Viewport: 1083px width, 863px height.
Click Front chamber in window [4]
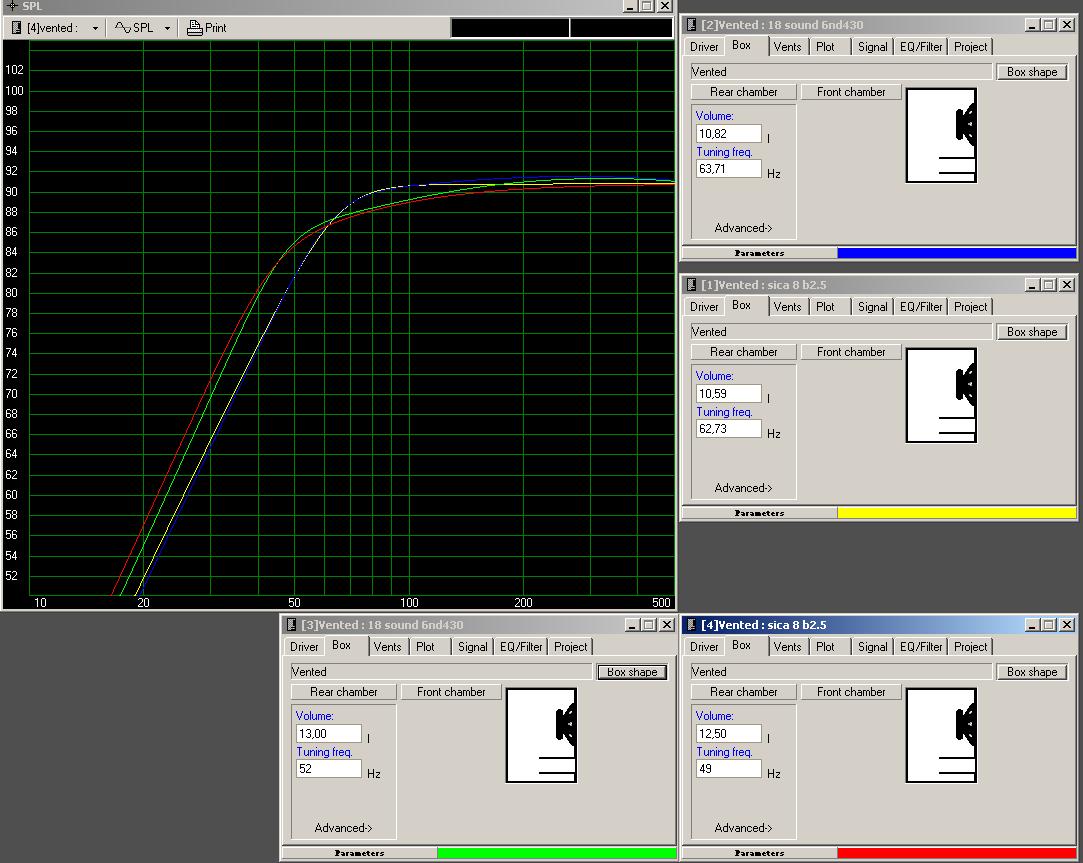(x=851, y=692)
